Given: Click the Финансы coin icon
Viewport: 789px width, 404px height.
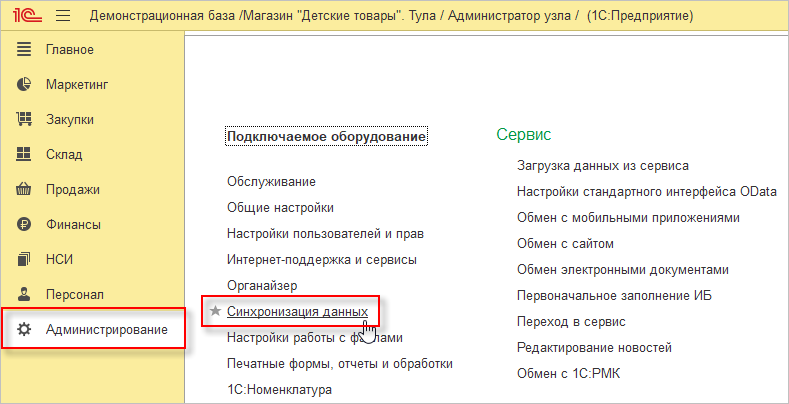Looking at the screenshot, I should click(x=25, y=225).
